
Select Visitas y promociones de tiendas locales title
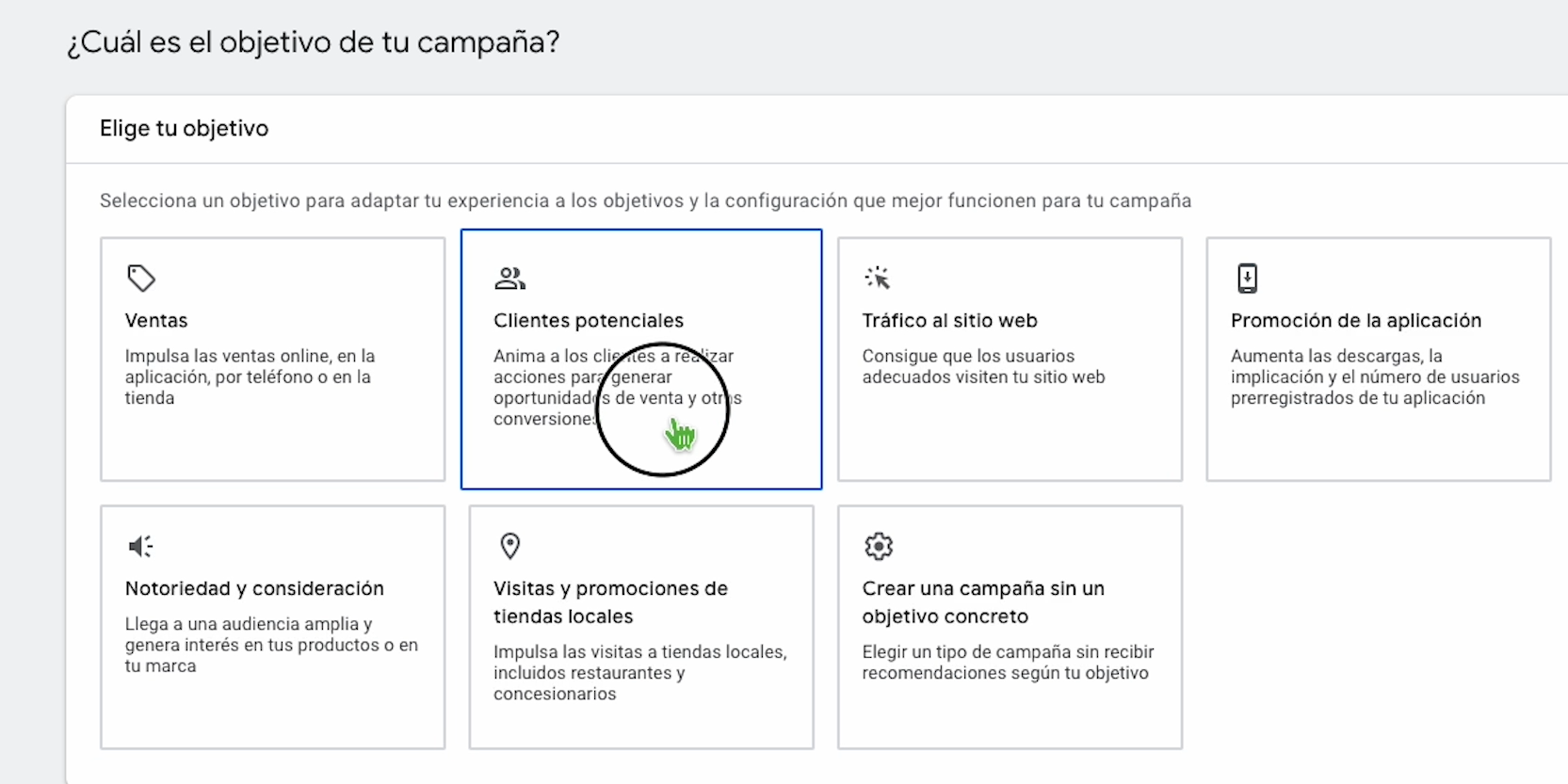click(610, 602)
